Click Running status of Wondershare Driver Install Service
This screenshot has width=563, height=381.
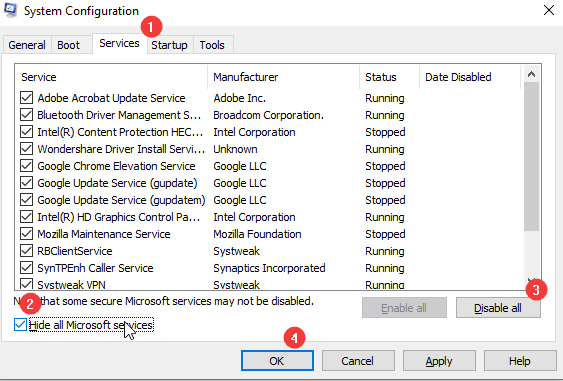[x=385, y=149]
